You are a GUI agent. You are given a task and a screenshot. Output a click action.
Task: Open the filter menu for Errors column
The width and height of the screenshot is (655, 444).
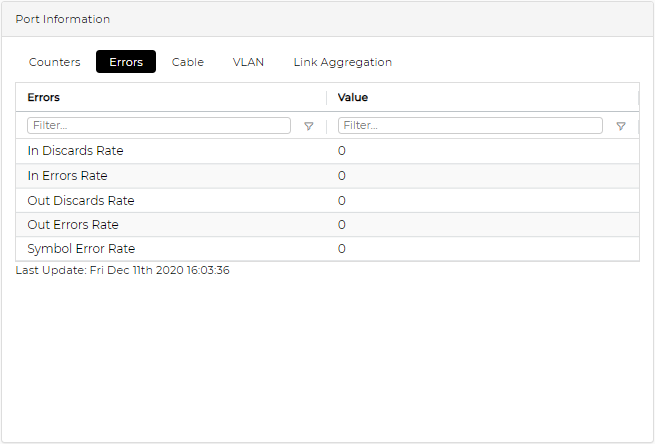click(309, 126)
